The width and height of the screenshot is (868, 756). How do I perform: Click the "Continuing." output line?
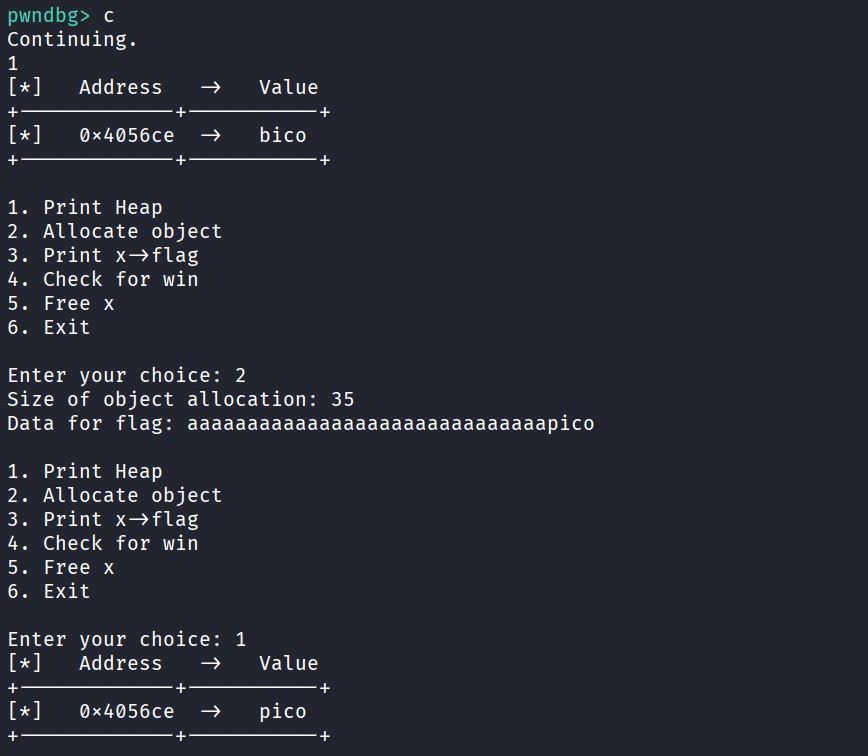[72, 40]
